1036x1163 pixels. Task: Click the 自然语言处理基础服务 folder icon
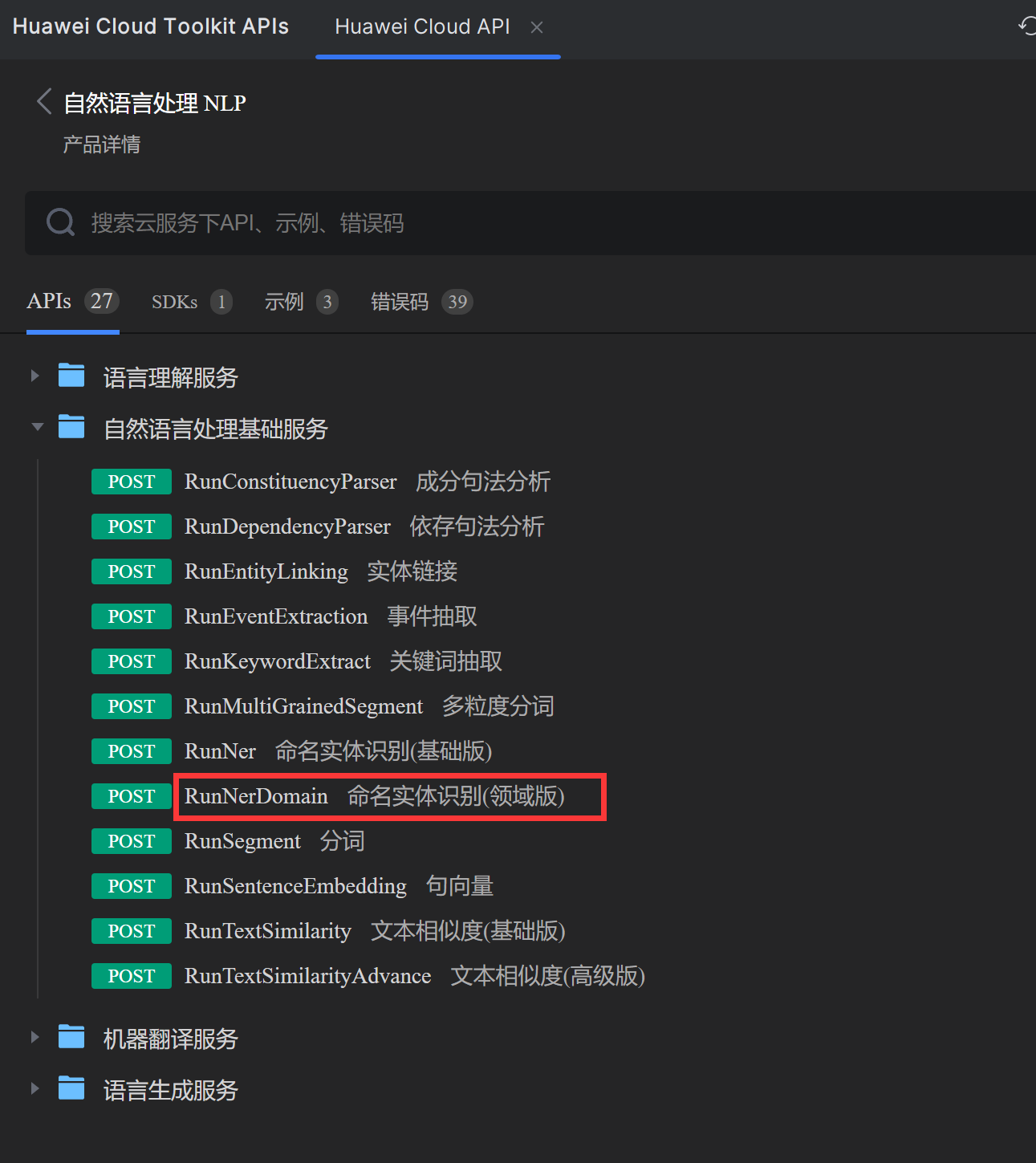point(71,426)
